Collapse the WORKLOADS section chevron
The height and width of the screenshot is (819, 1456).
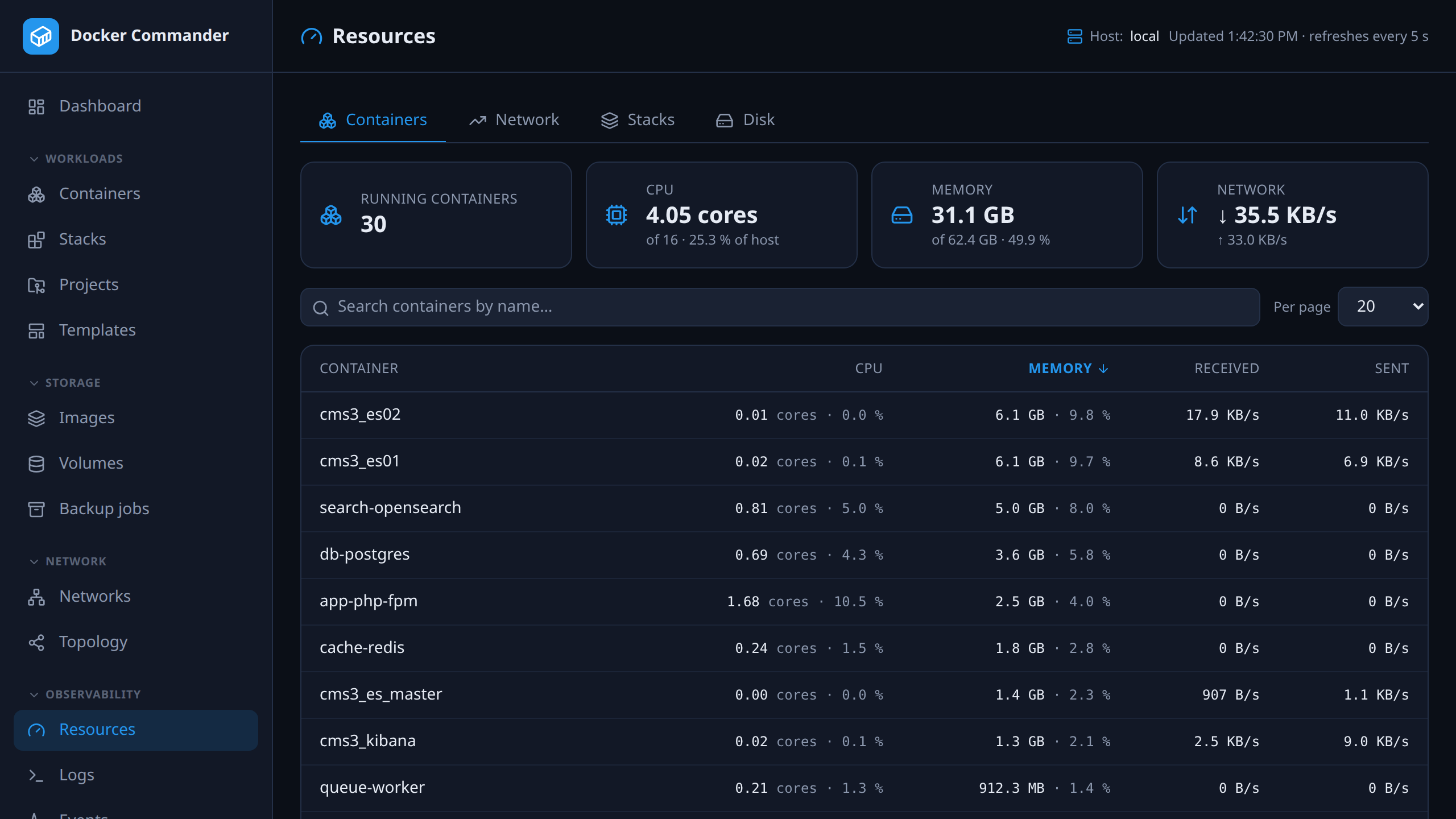tap(34, 159)
